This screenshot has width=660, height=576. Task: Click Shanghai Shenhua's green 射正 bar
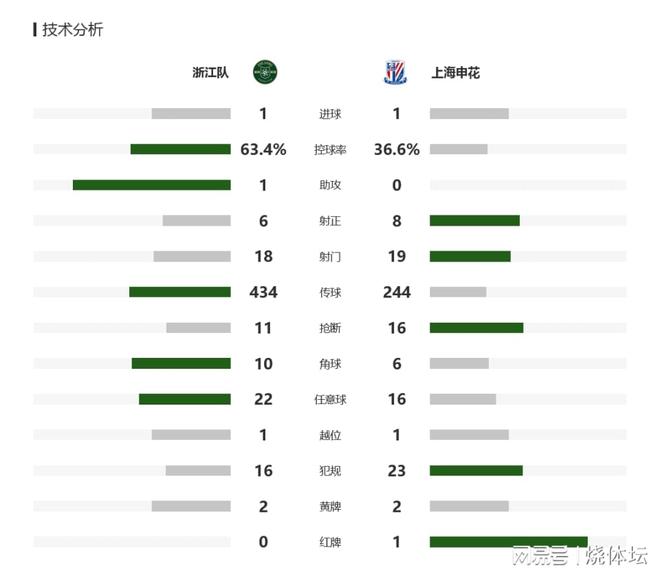(x=474, y=221)
